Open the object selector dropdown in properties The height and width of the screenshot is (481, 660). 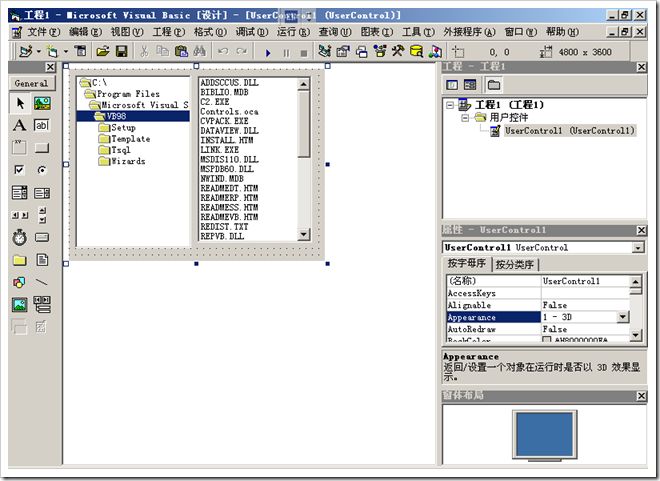638,247
